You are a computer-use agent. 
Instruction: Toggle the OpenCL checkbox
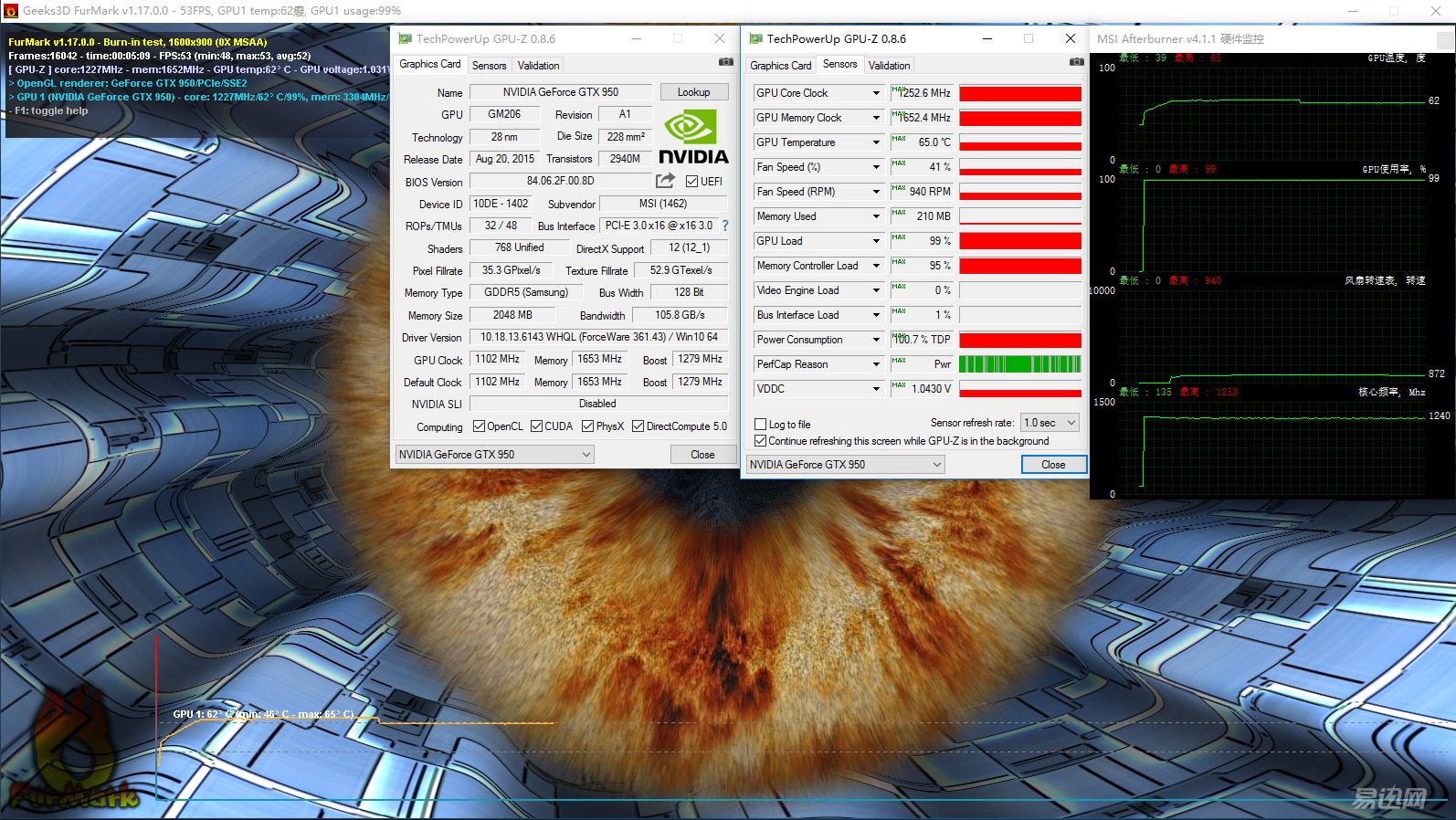[479, 426]
